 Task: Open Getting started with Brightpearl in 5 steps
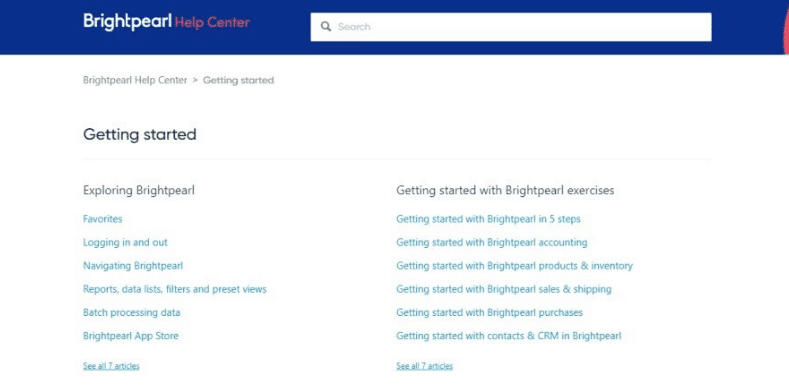(x=489, y=219)
